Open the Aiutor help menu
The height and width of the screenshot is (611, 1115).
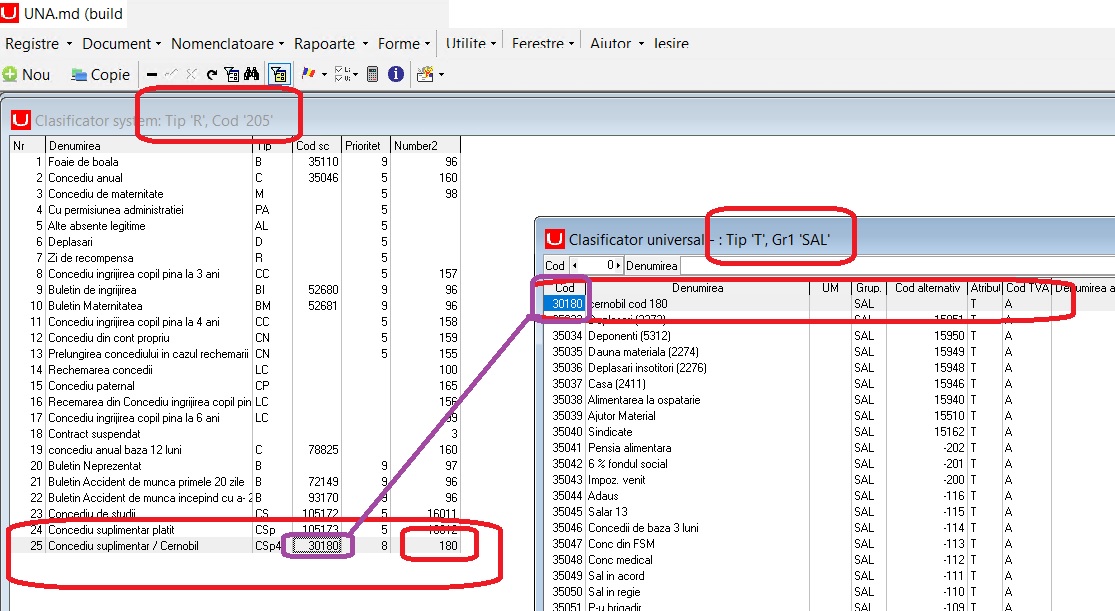(x=617, y=43)
